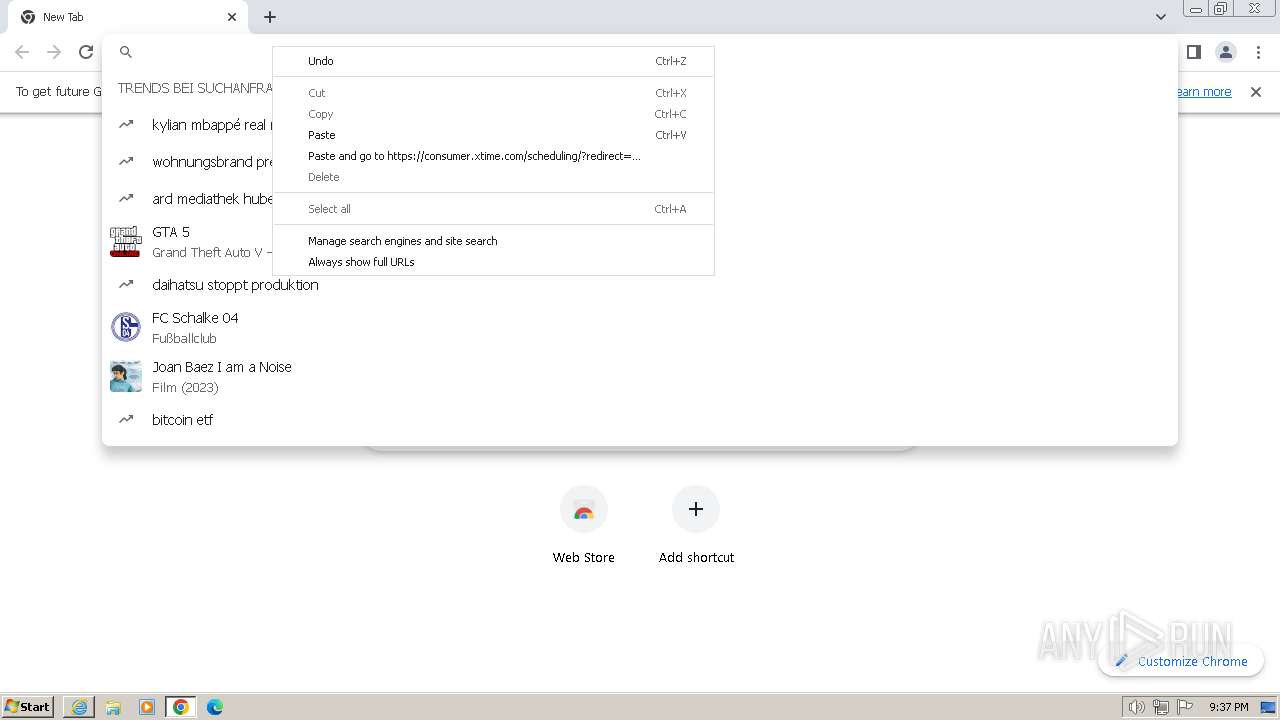Click the search magnifier icon in the address bar
Screen dimensions: 1280x720
pos(126,52)
